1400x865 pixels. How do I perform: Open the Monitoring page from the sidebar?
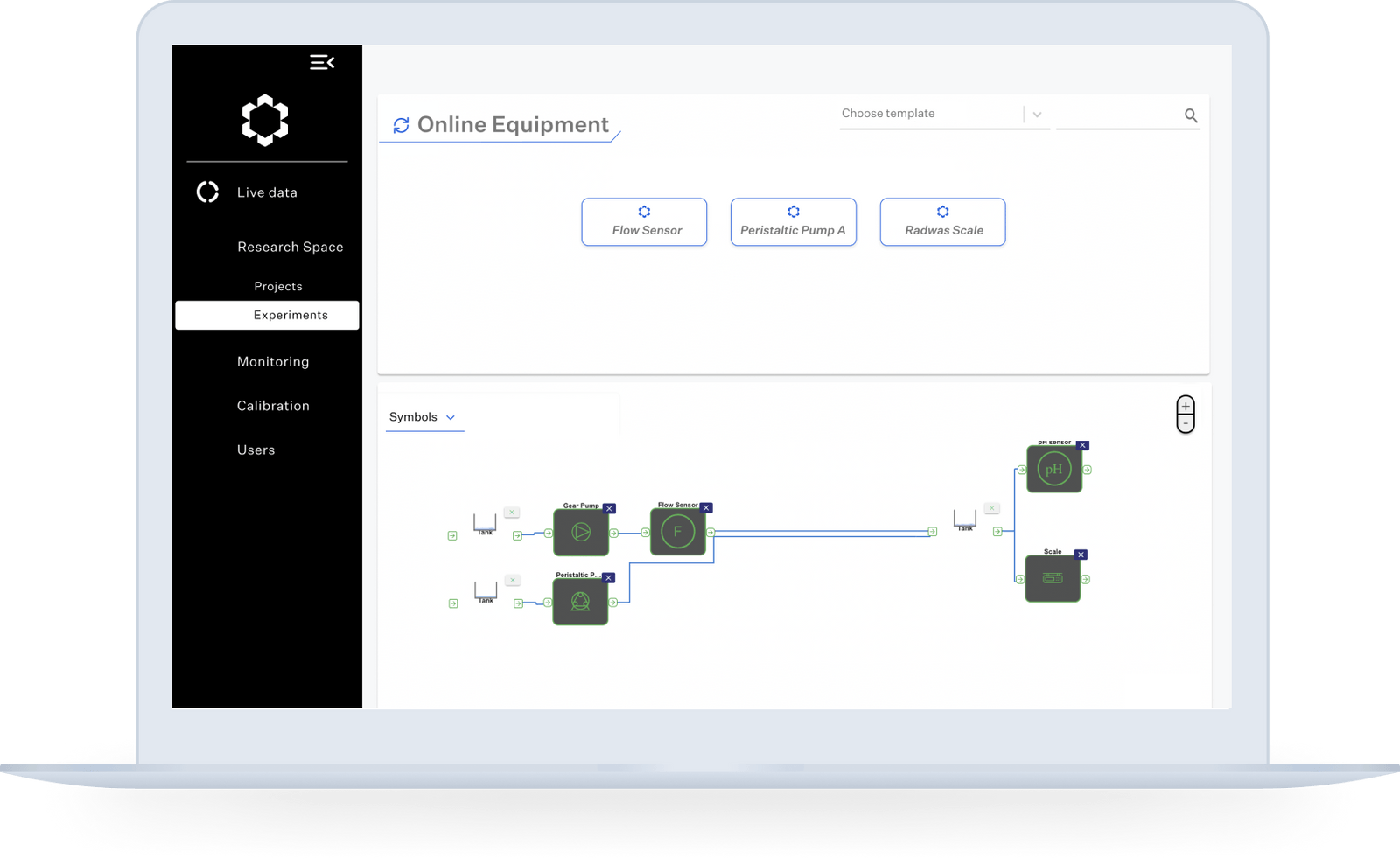click(x=272, y=361)
